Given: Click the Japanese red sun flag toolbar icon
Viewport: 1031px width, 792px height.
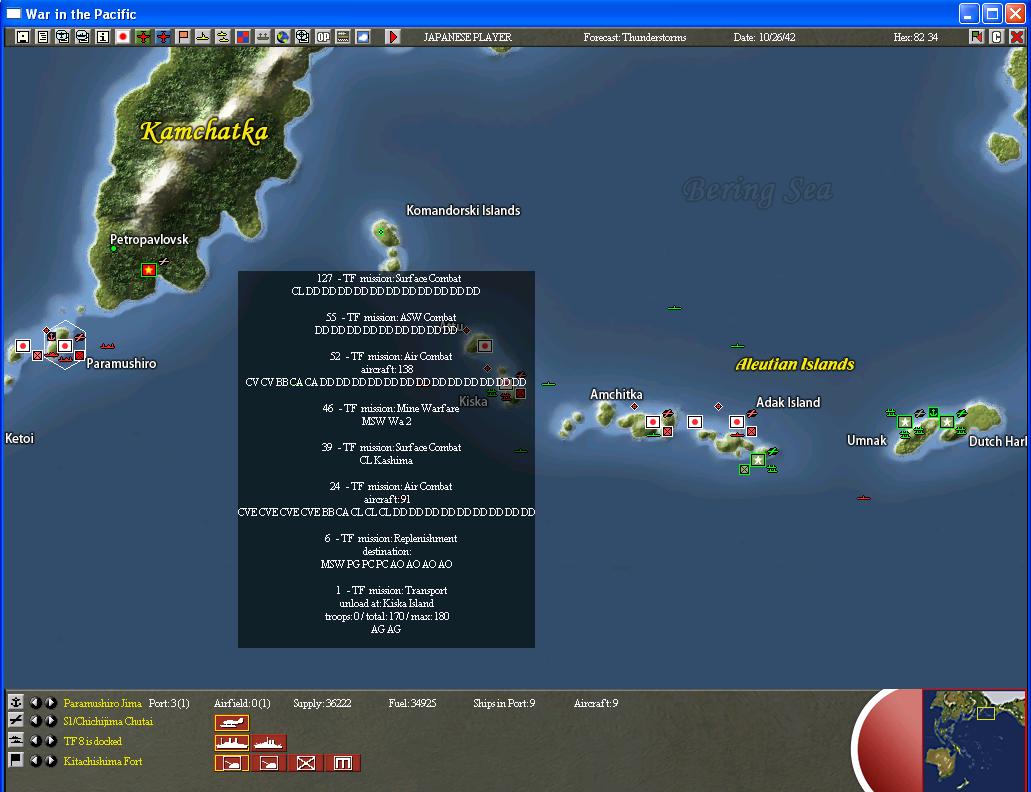Looking at the screenshot, I should [123, 37].
